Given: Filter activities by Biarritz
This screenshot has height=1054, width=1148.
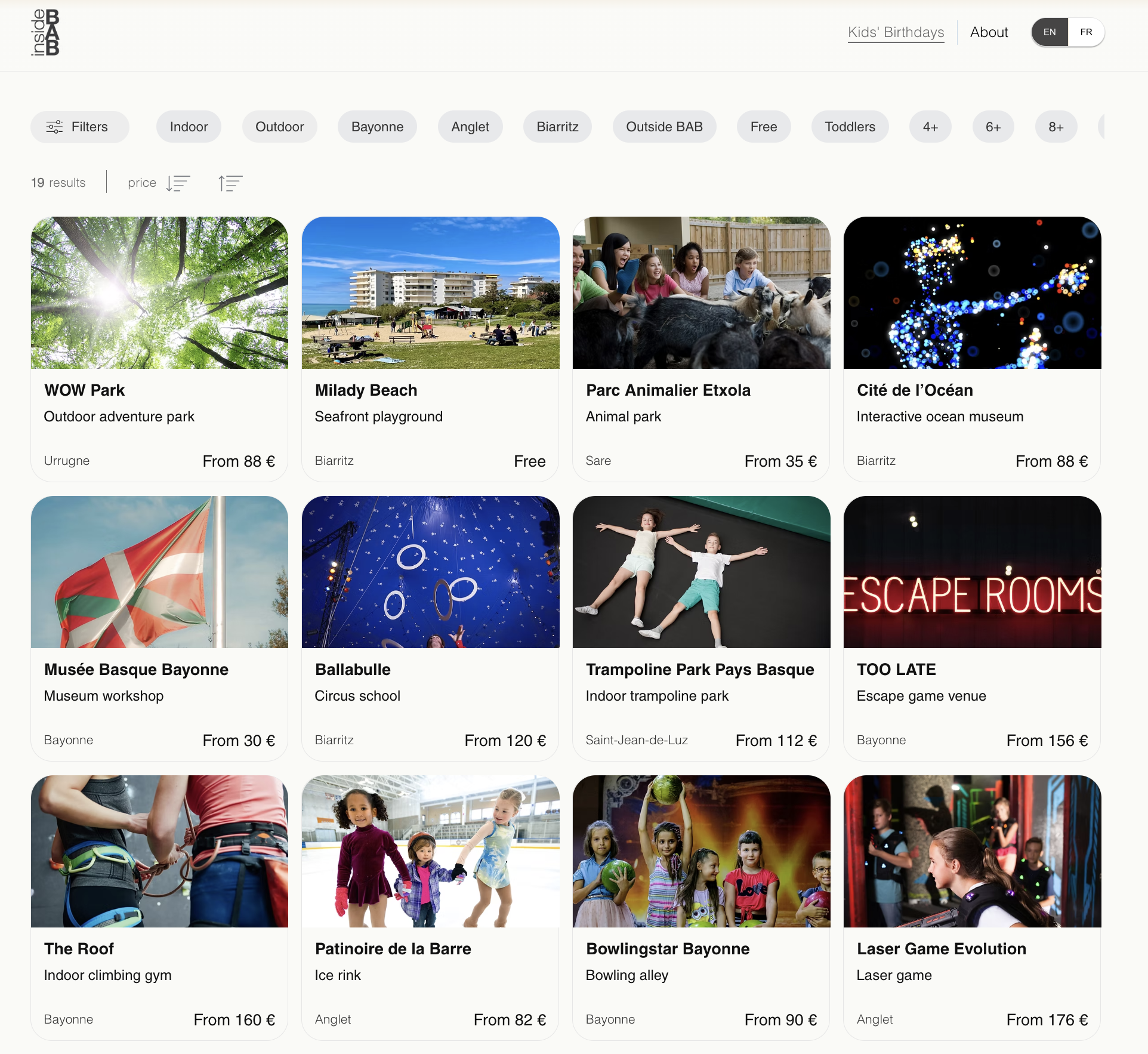Looking at the screenshot, I should pyautogui.click(x=557, y=127).
